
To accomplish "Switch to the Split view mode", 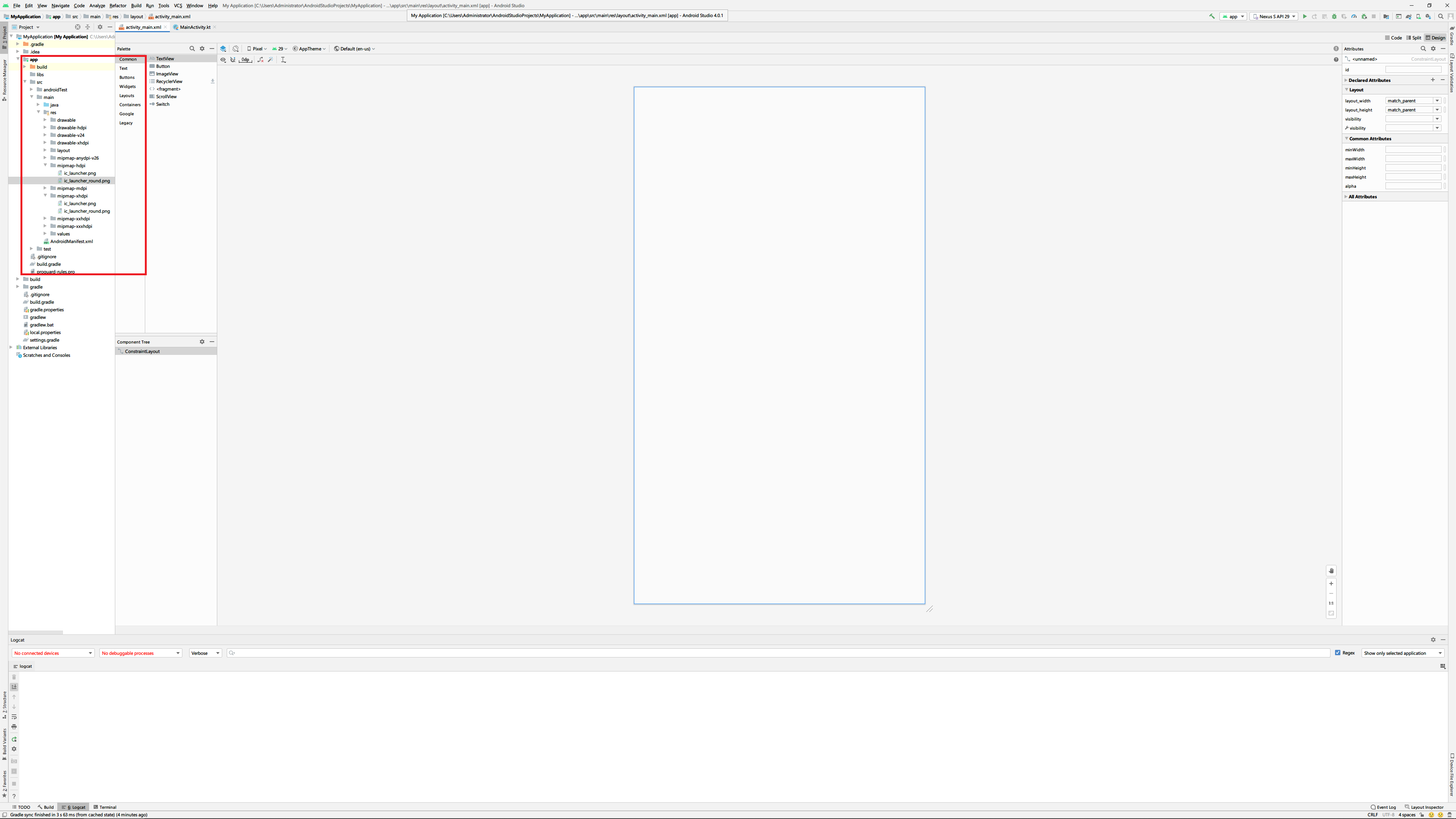I will (1414, 38).
